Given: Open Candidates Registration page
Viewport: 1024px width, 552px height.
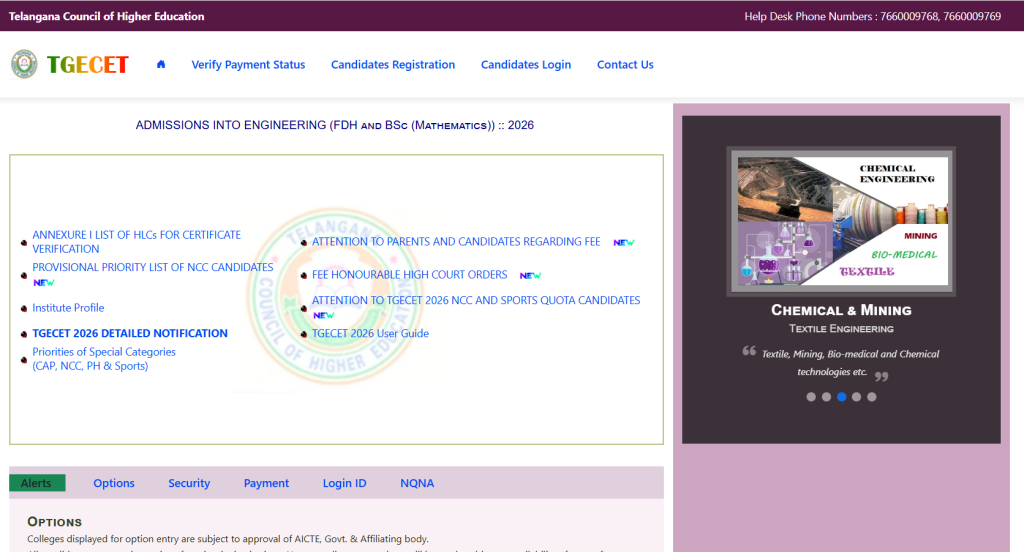Looking at the screenshot, I should tap(393, 65).
